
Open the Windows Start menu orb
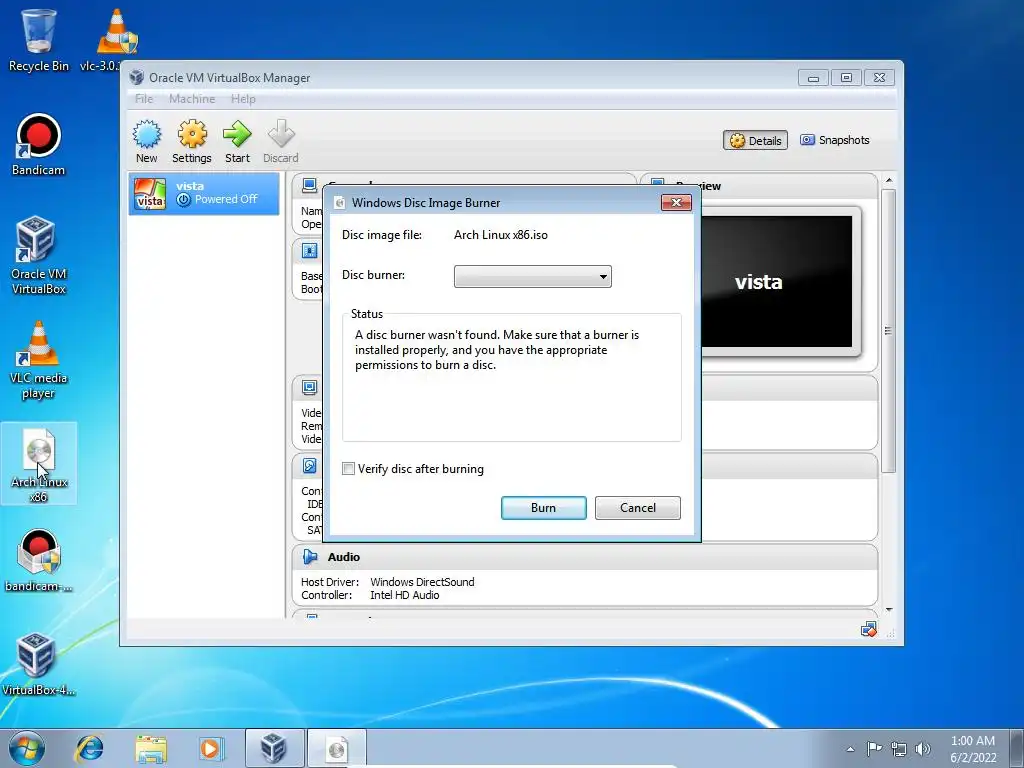click(27, 748)
